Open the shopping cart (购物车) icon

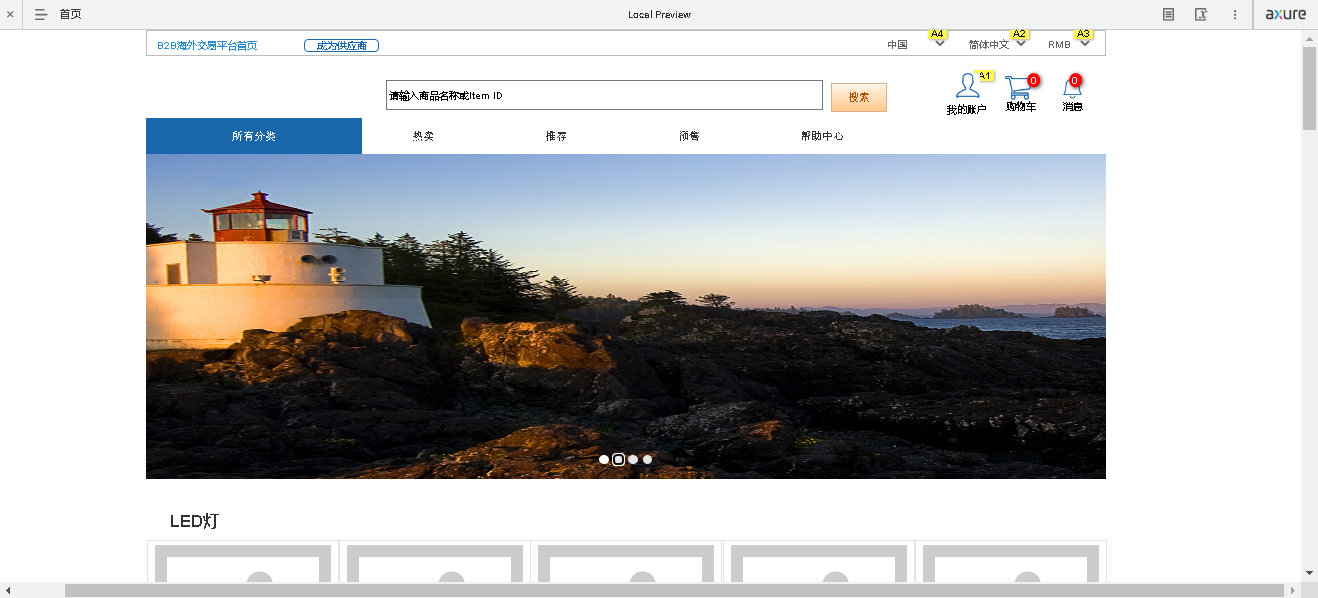point(1018,87)
